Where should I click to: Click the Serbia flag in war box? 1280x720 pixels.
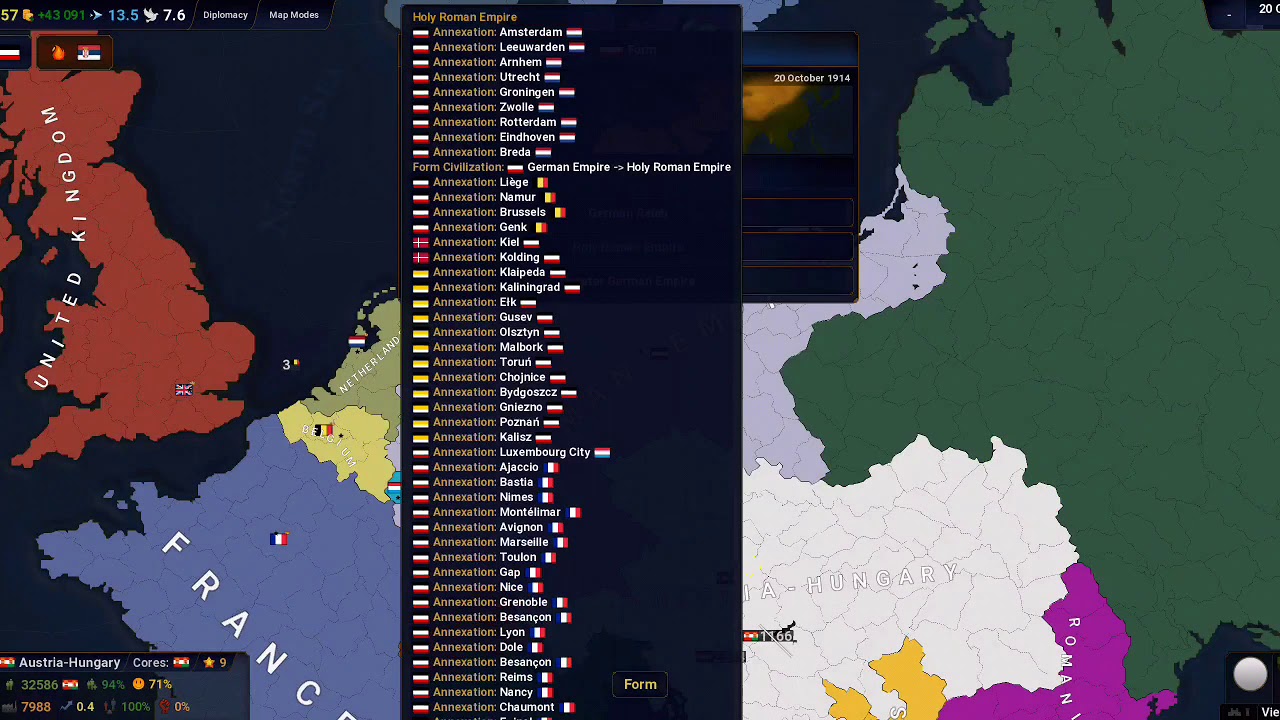click(x=89, y=53)
